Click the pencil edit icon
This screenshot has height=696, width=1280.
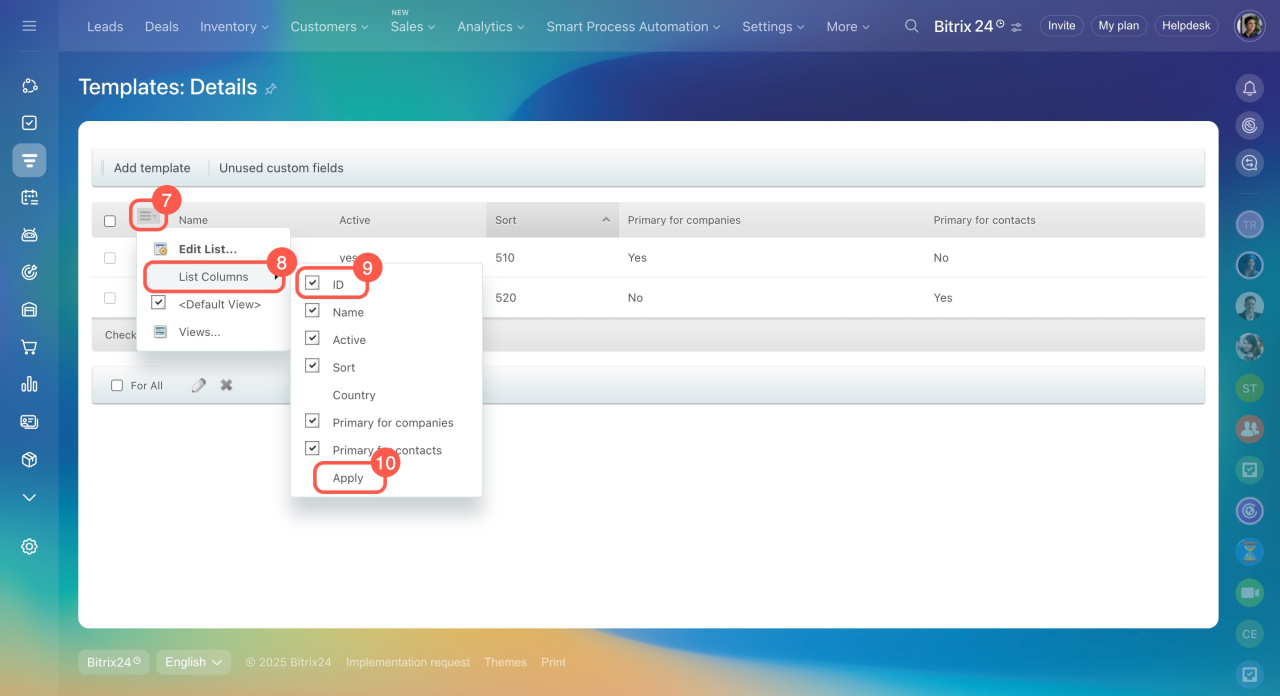[199, 385]
